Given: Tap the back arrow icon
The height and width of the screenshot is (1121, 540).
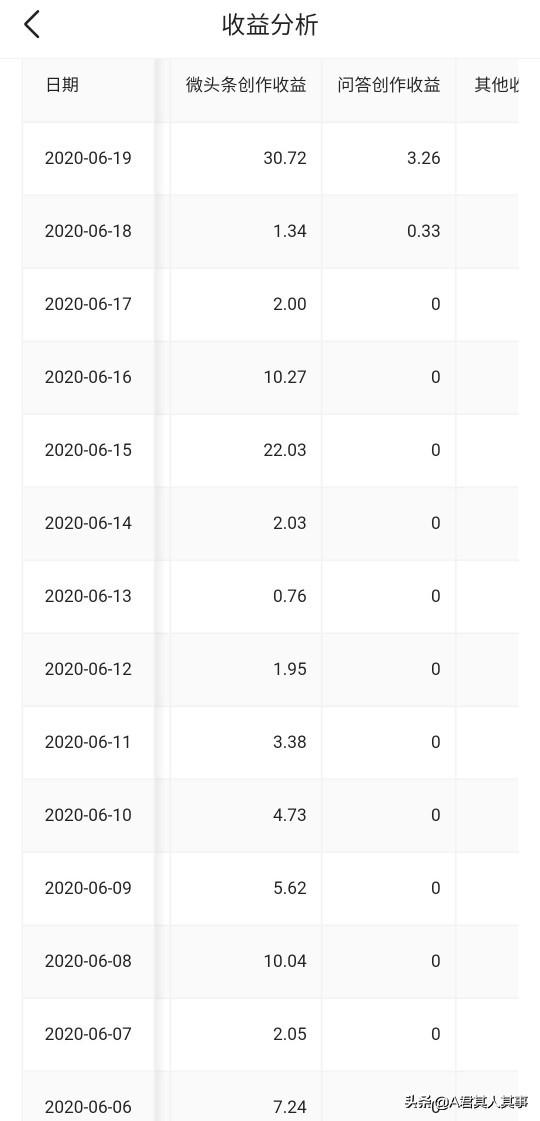Looking at the screenshot, I should 32,25.
